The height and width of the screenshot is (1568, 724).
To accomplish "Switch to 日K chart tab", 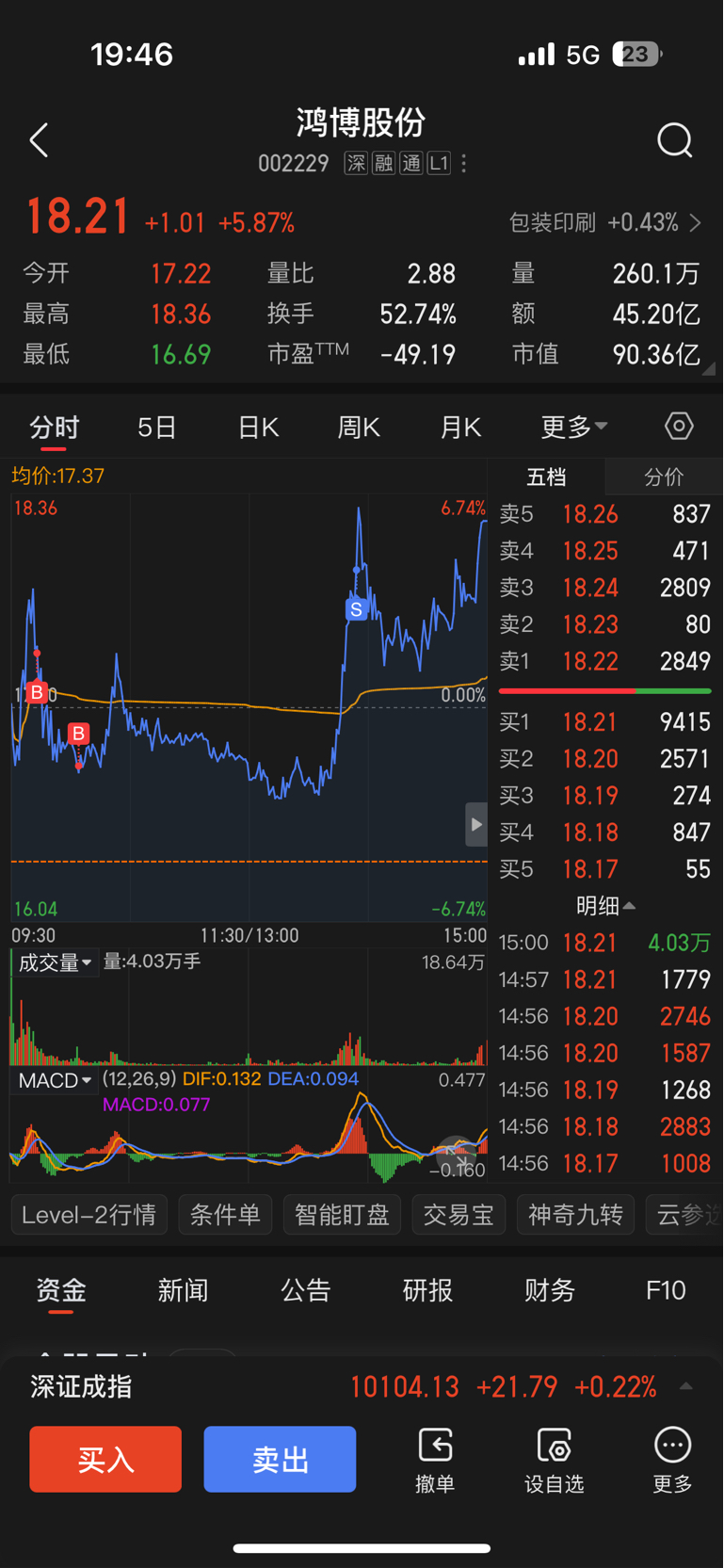I will (258, 428).
